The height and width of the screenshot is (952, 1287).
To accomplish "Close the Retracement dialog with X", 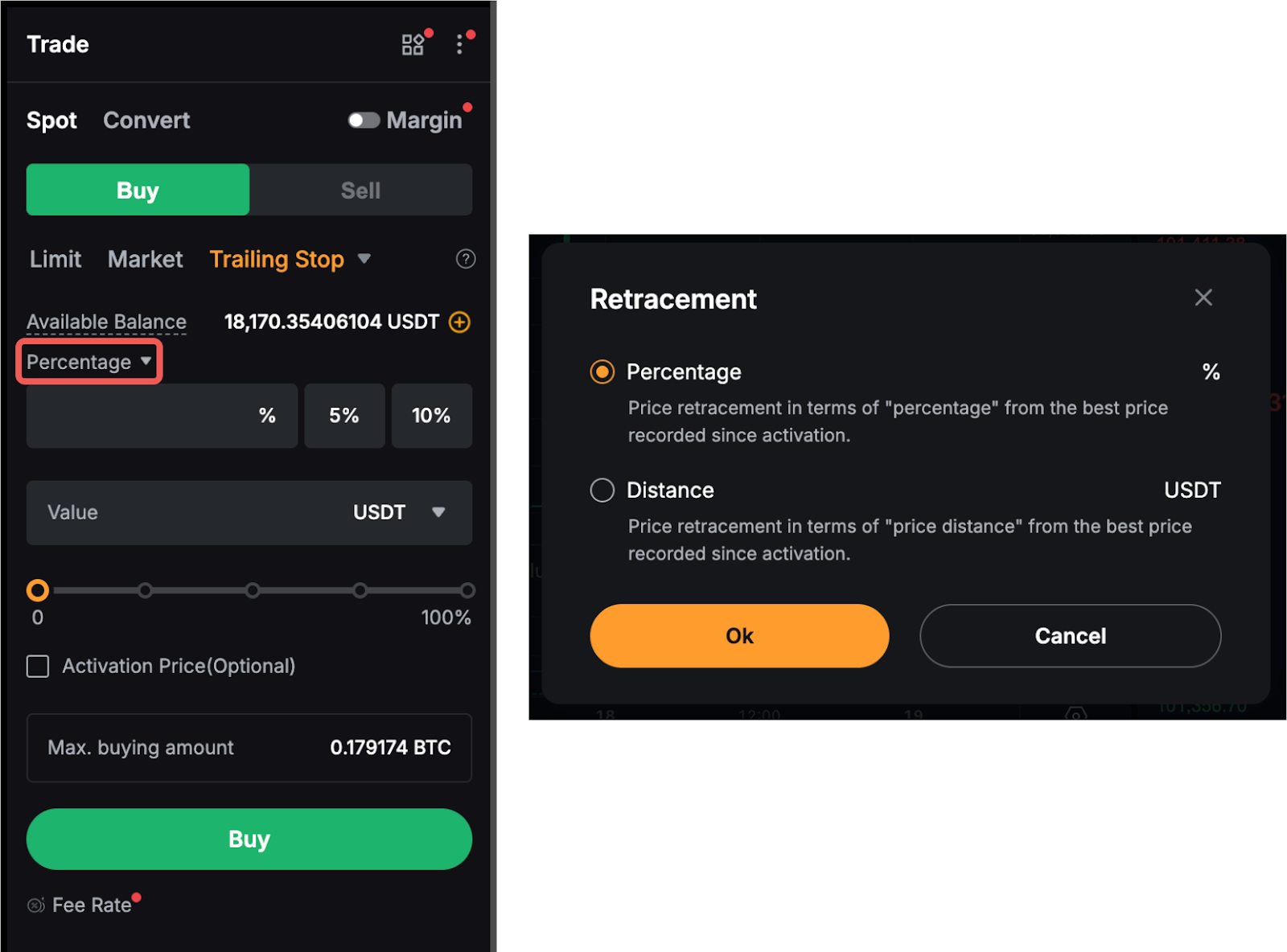I will click(x=1203, y=297).
